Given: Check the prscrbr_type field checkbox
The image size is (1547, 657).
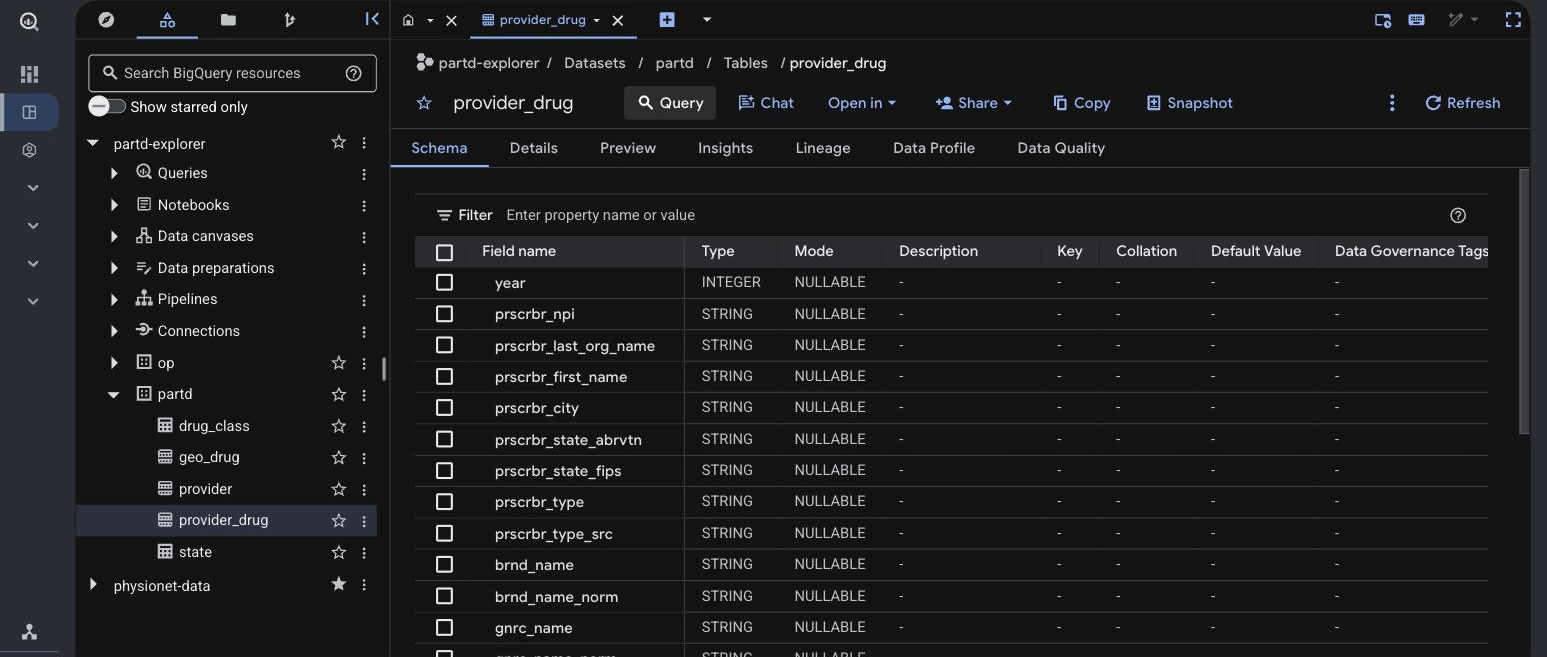Looking at the screenshot, I should point(445,502).
